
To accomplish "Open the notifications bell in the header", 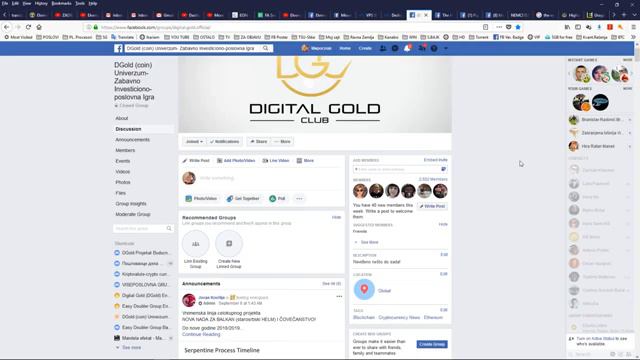I will click(x=407, y=48).
